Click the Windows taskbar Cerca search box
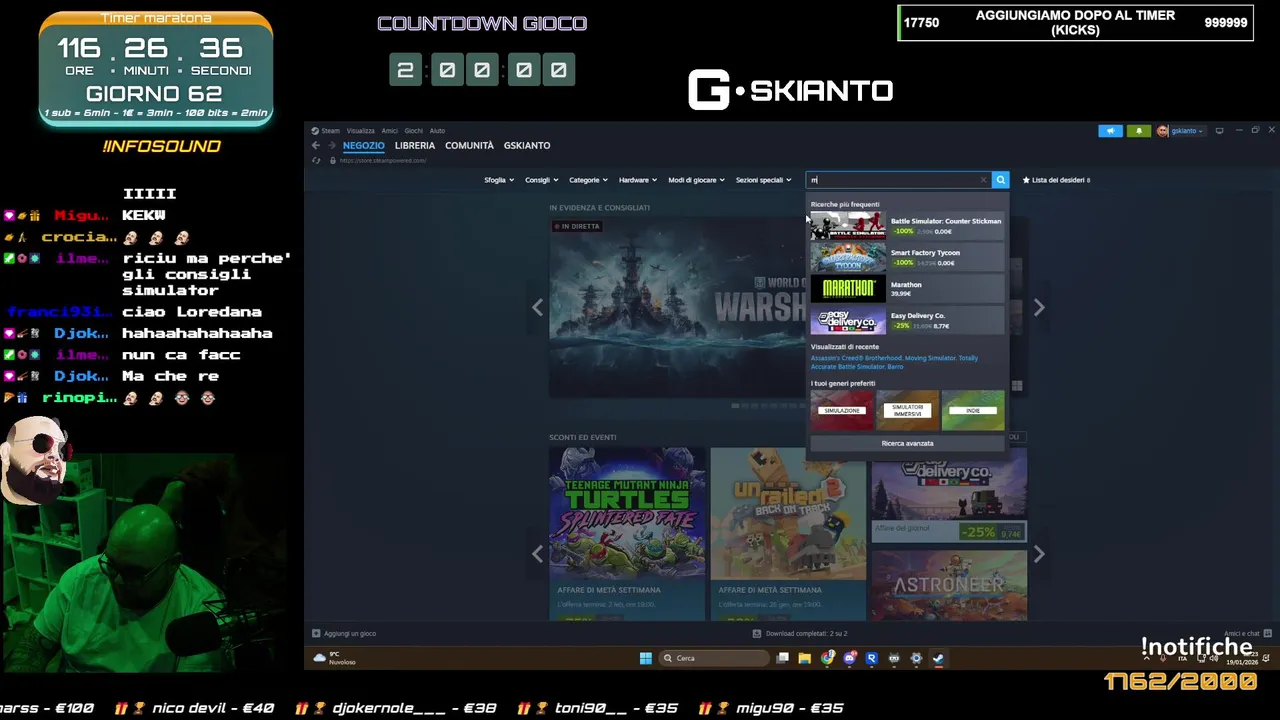 [x=714, y=658]
